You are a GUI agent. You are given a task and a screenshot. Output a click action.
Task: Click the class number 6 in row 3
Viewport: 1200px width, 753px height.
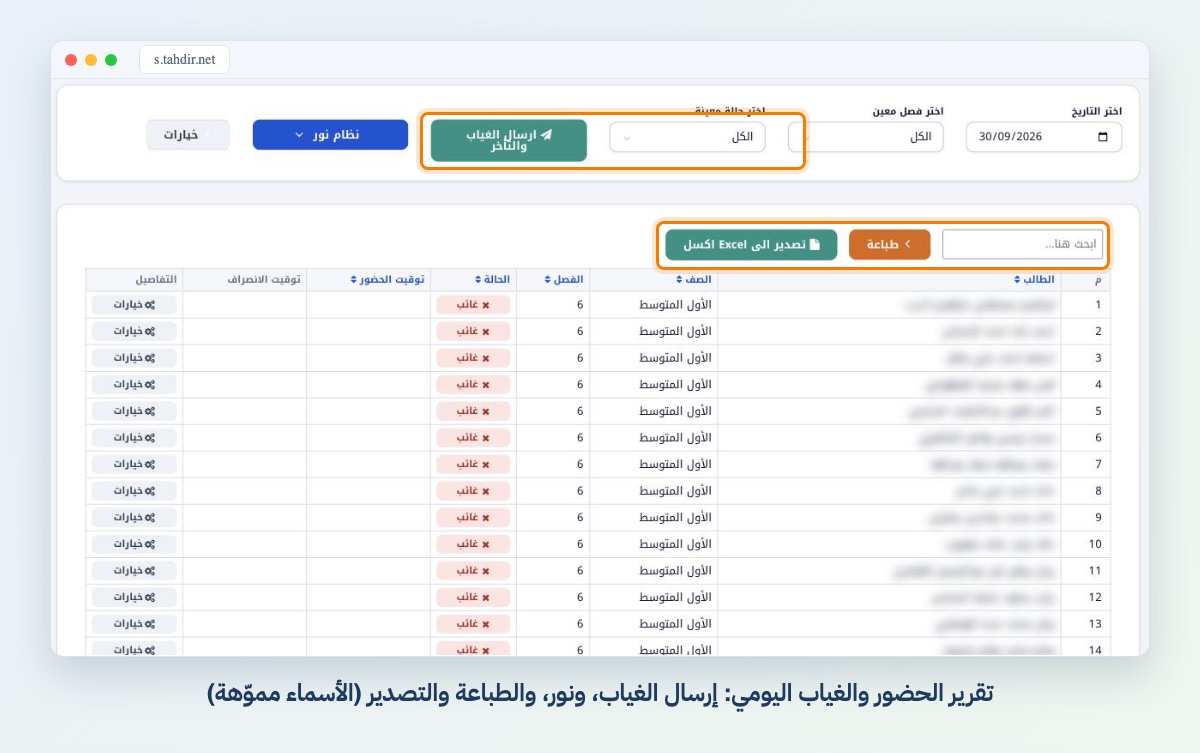(580, 357)
